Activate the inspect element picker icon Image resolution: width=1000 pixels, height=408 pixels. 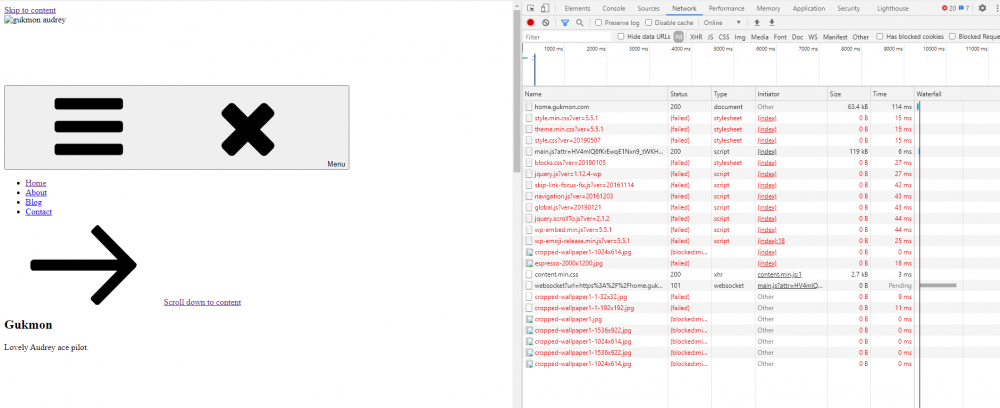pos(531,8)
